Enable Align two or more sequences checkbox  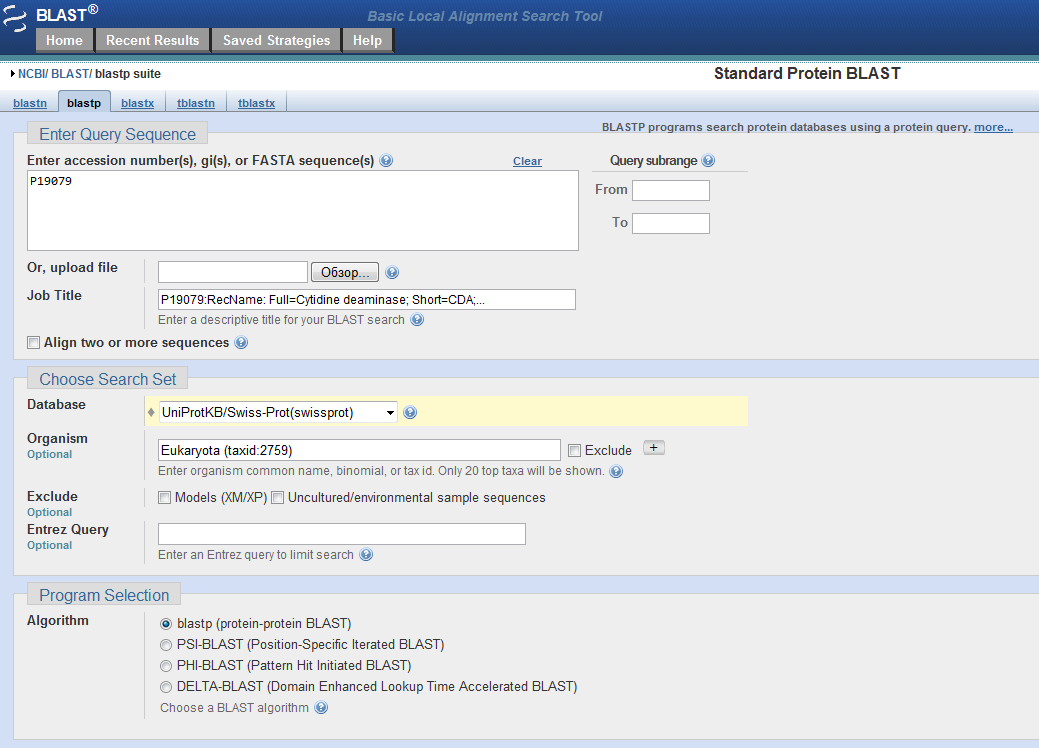tap(33, 343)
